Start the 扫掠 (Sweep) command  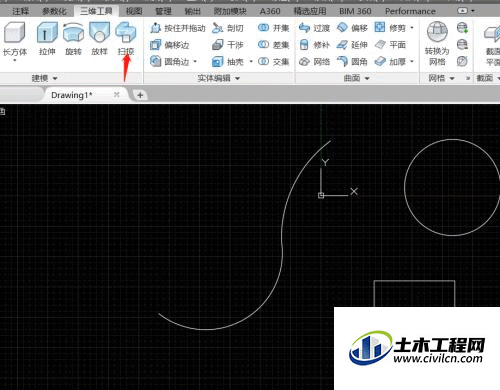[126, 38]
